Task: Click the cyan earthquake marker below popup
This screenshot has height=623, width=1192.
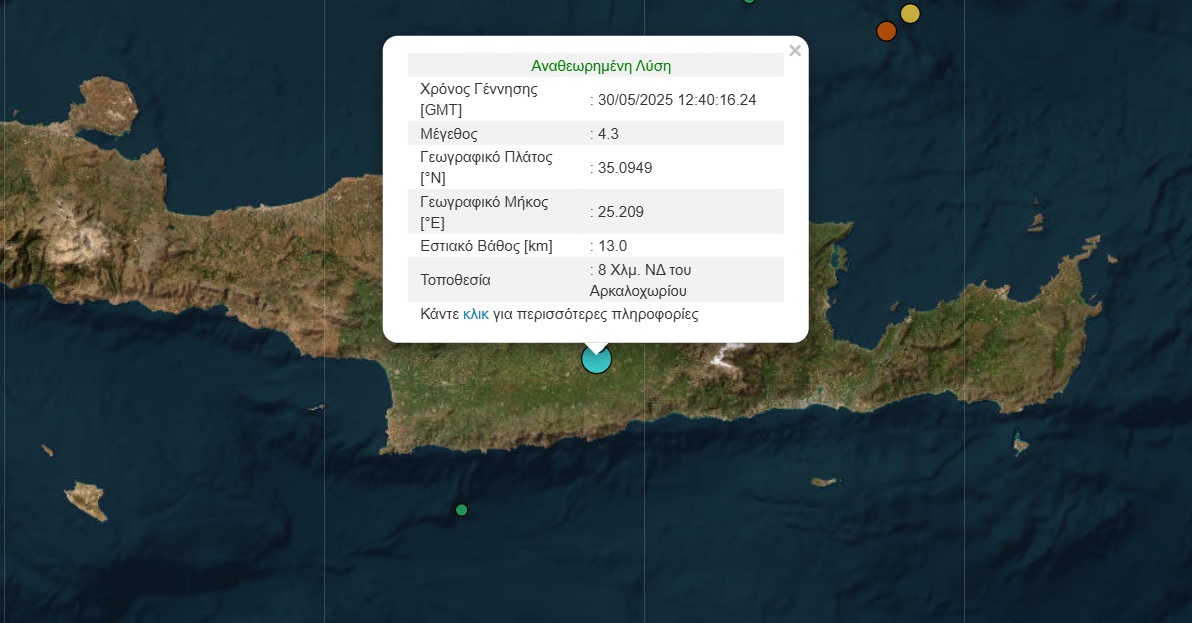Action: tap(596, 359)
